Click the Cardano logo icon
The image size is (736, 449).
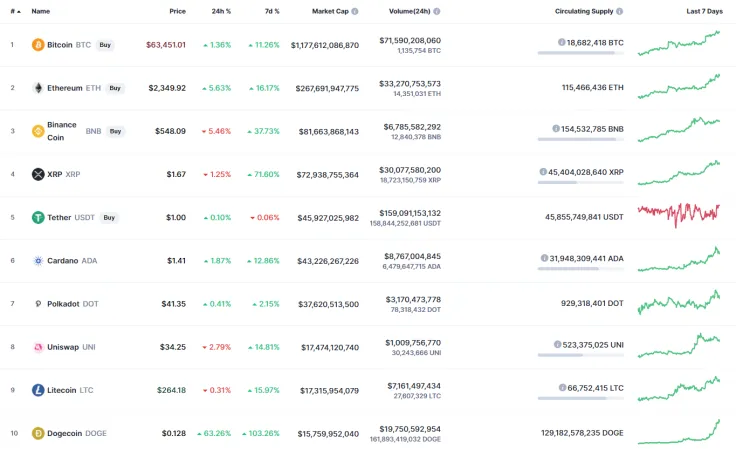[38, 260]
